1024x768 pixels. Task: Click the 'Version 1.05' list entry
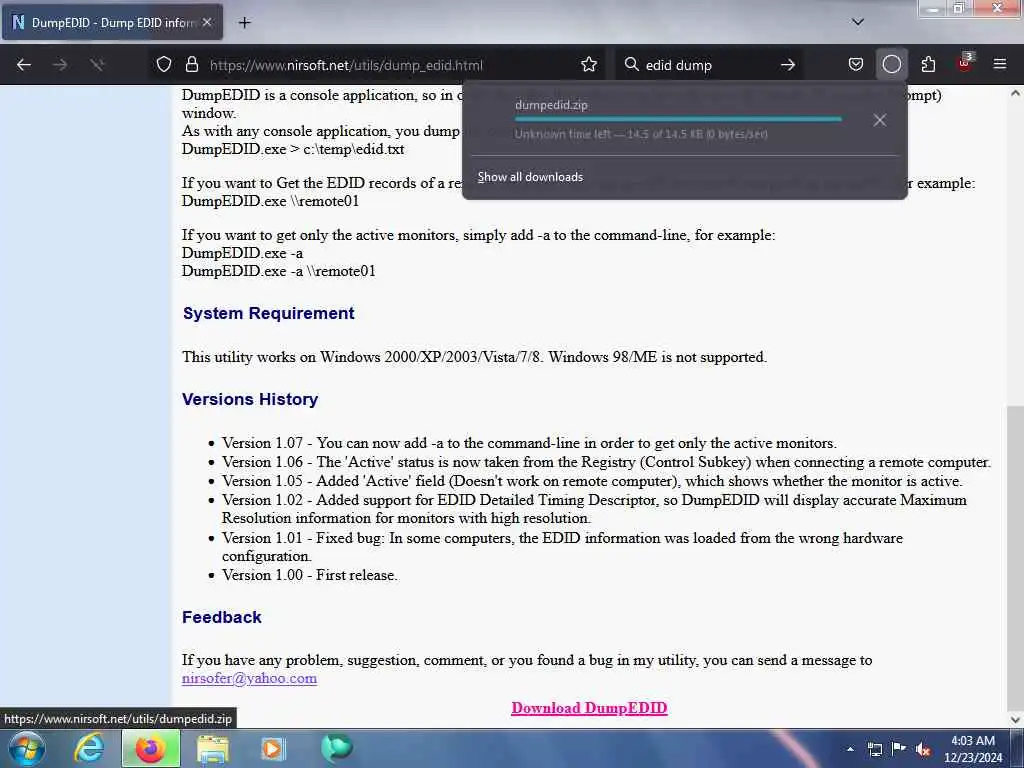pyautogui.click(x=592, y=481)
